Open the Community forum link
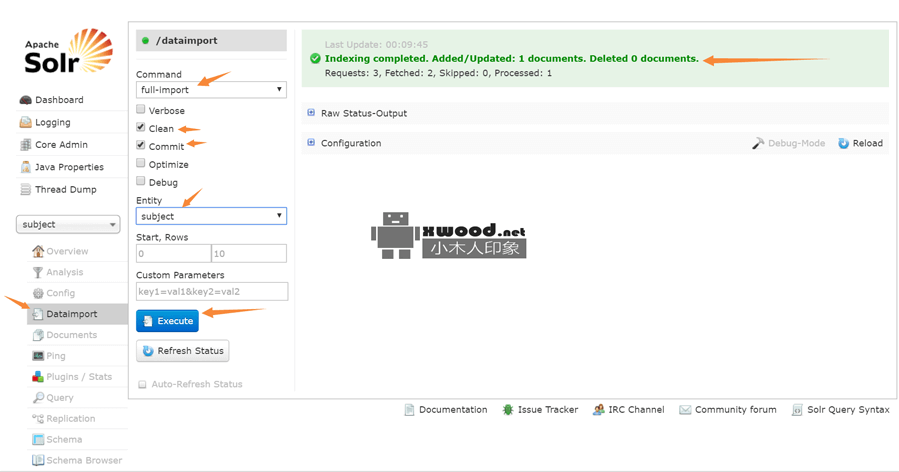Viewport: 899px width, 472px height. (736, 410)
